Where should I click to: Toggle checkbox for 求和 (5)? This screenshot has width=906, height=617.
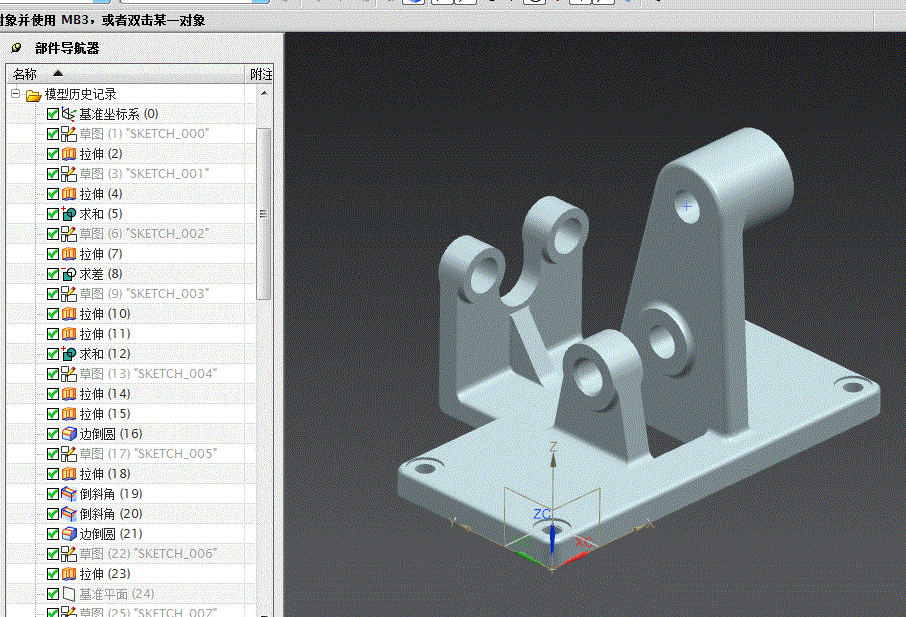(53, 214)
